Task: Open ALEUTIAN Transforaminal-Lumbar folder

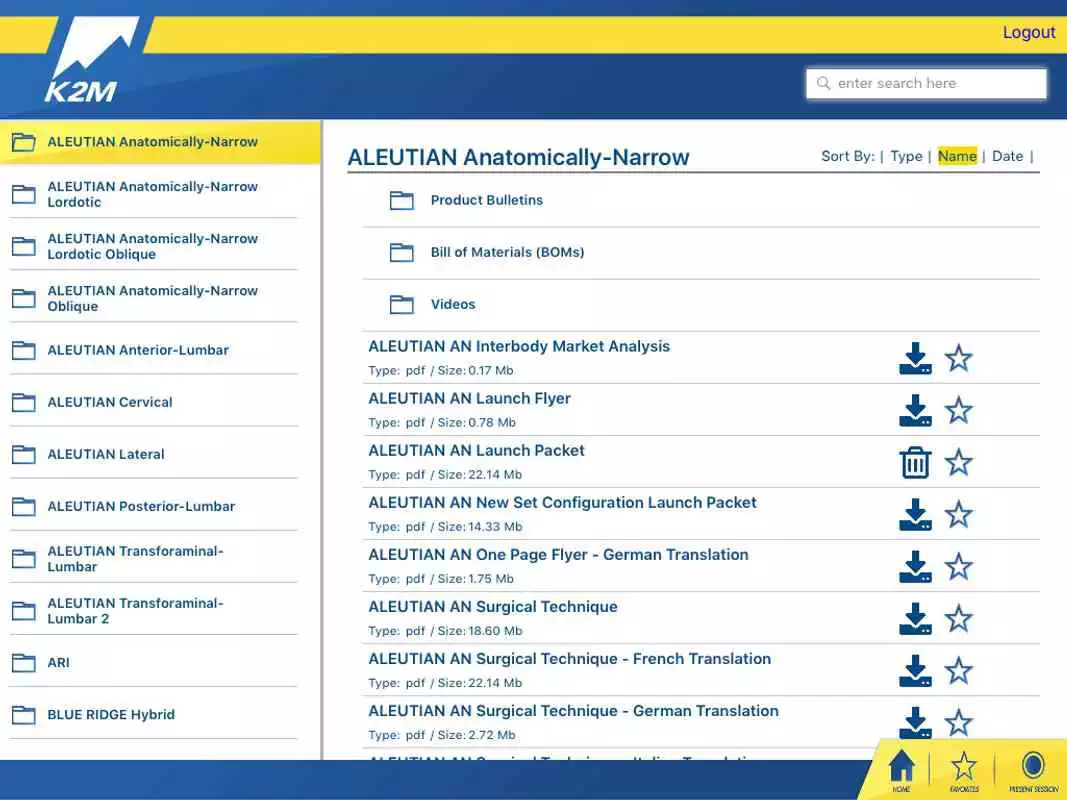Action: pyautogui.click(x=153, y=559)
